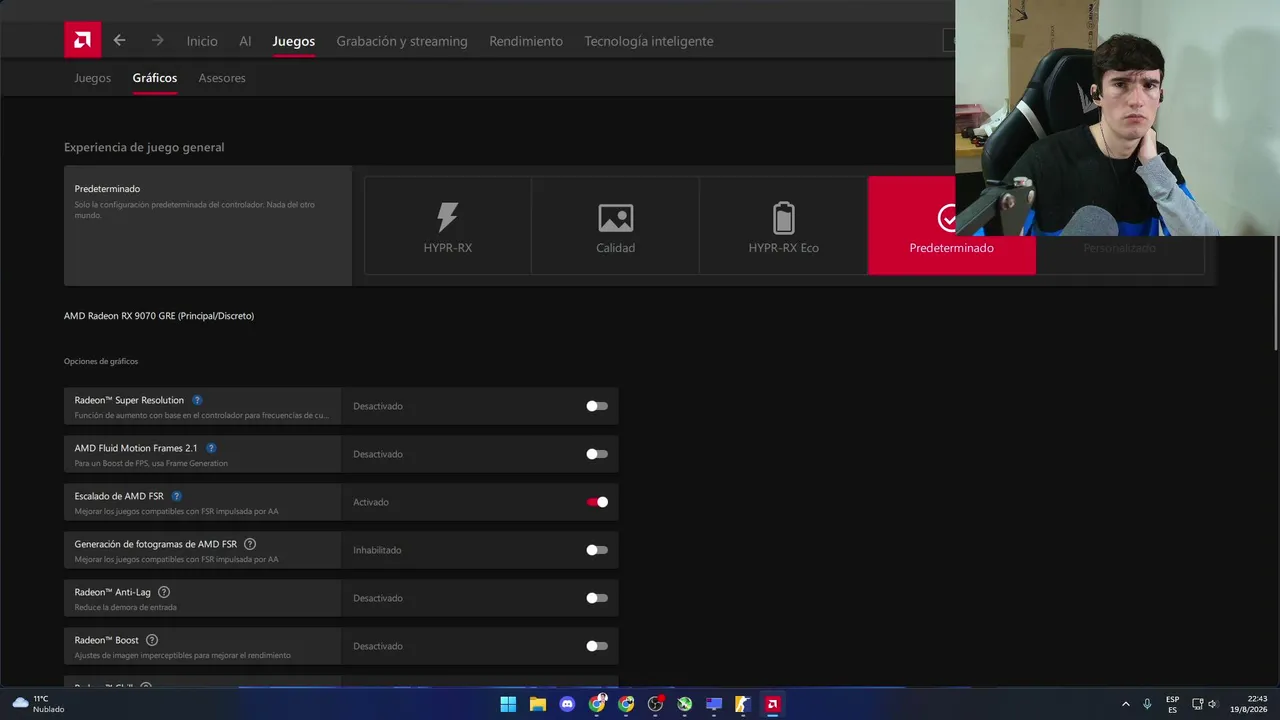Screen dimensions: 1280x720
Task: Click the microphone icon in system tray
Action: [x=1147, y=704]
